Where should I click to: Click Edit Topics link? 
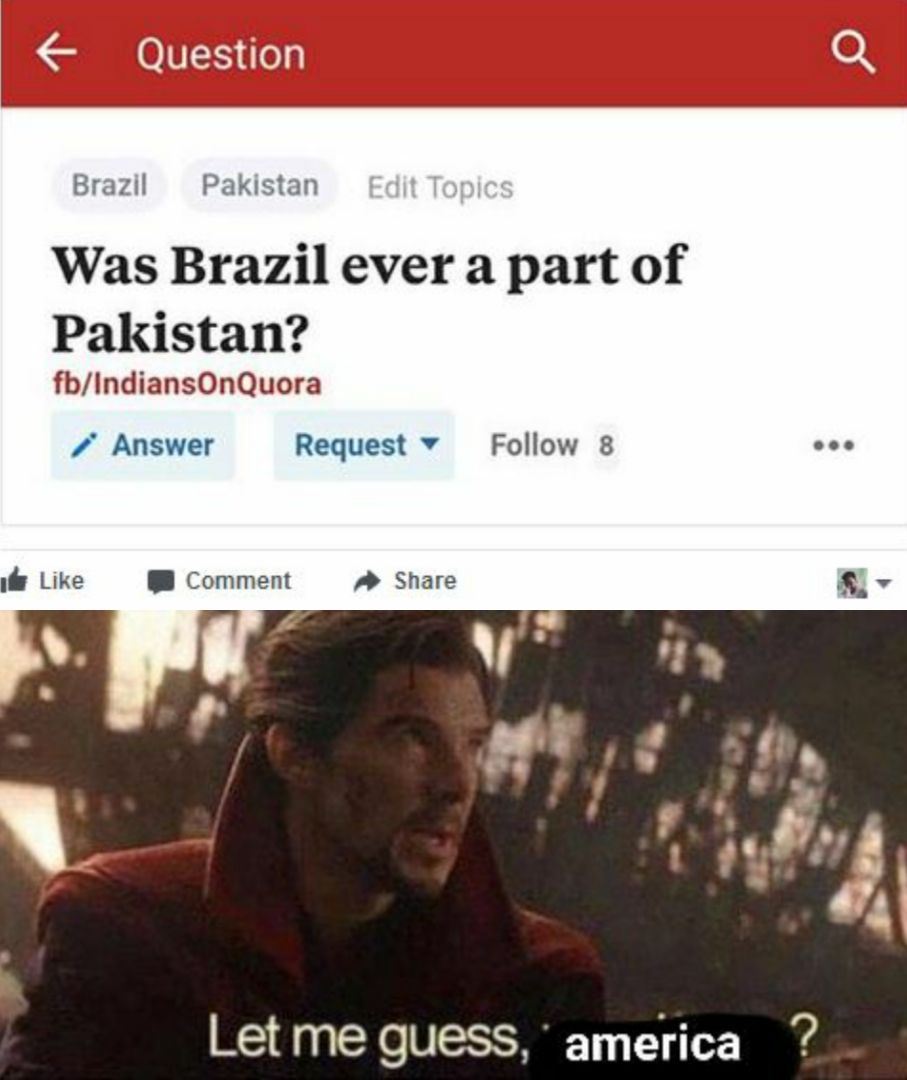pyautogui.click(x=440, y=187)
